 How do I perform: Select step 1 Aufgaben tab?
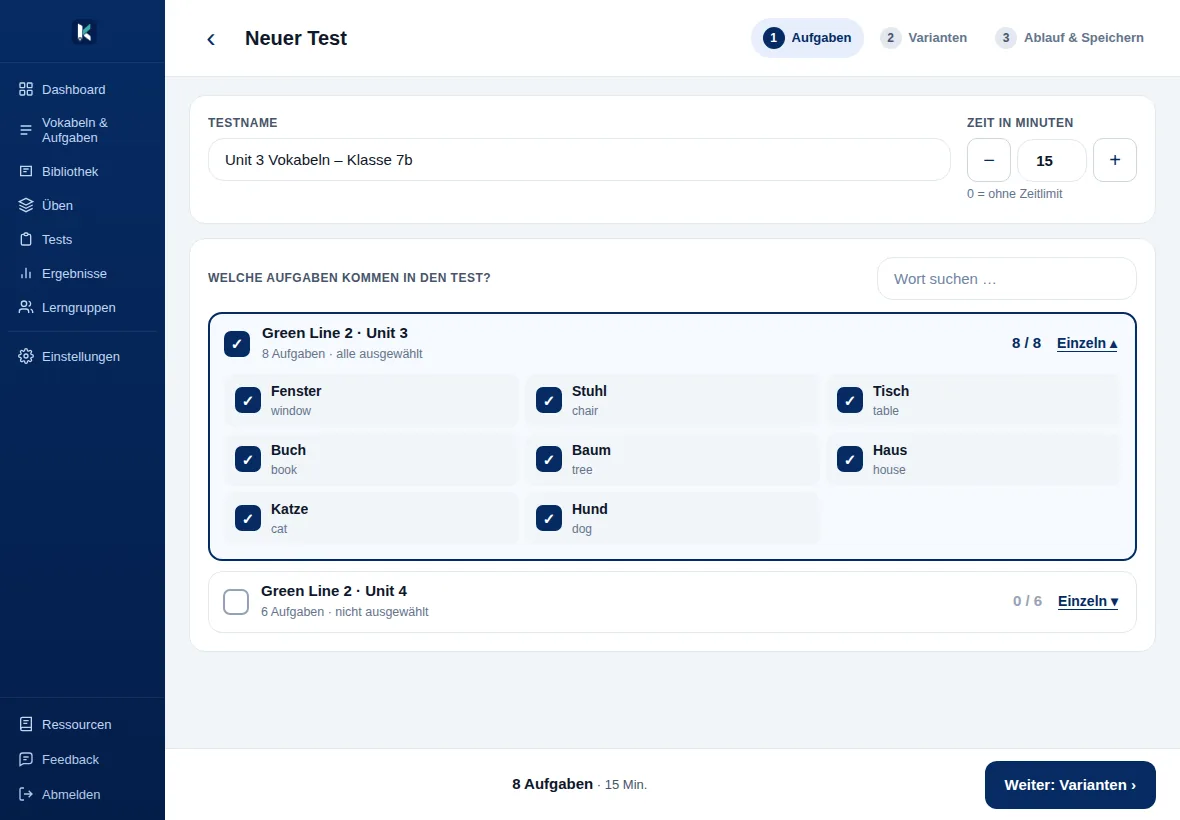coord(807,38)
